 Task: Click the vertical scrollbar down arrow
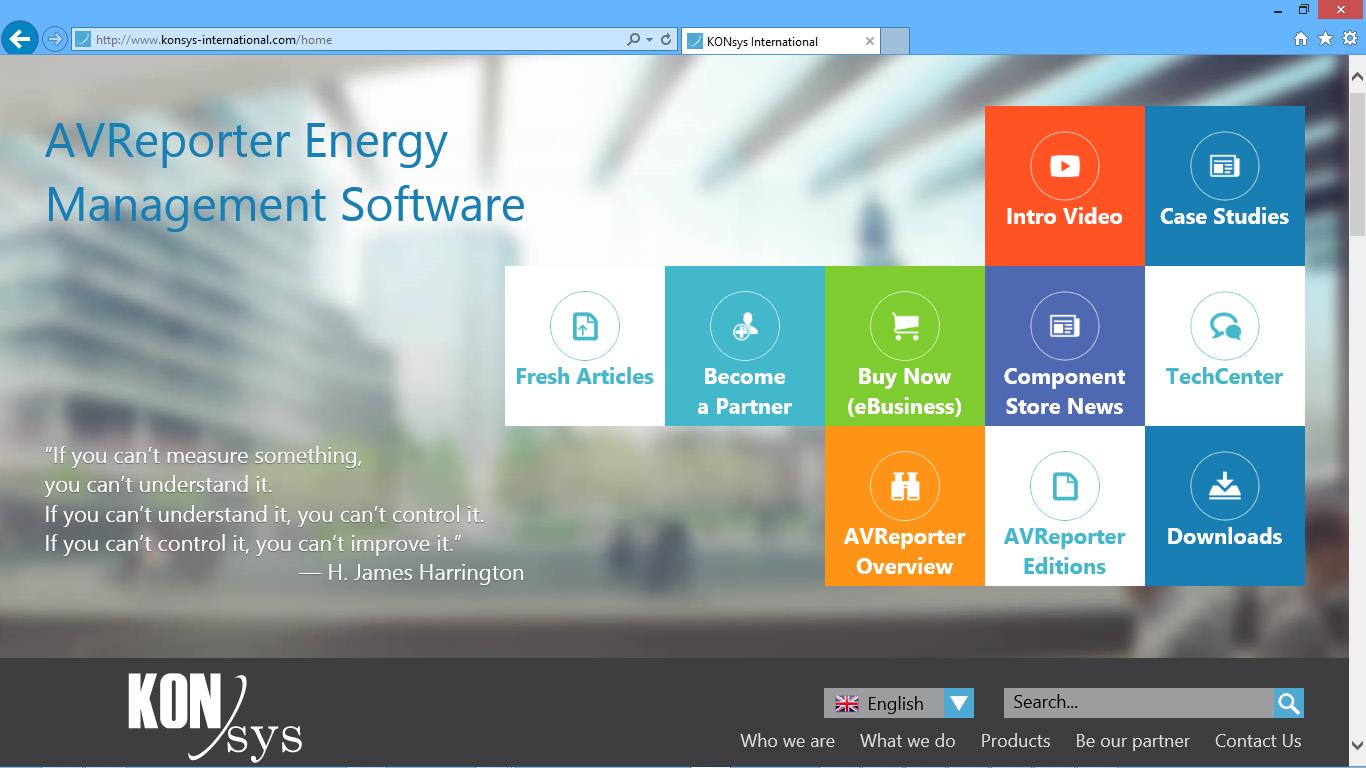pyautogui.click(x=1357, y=745)
